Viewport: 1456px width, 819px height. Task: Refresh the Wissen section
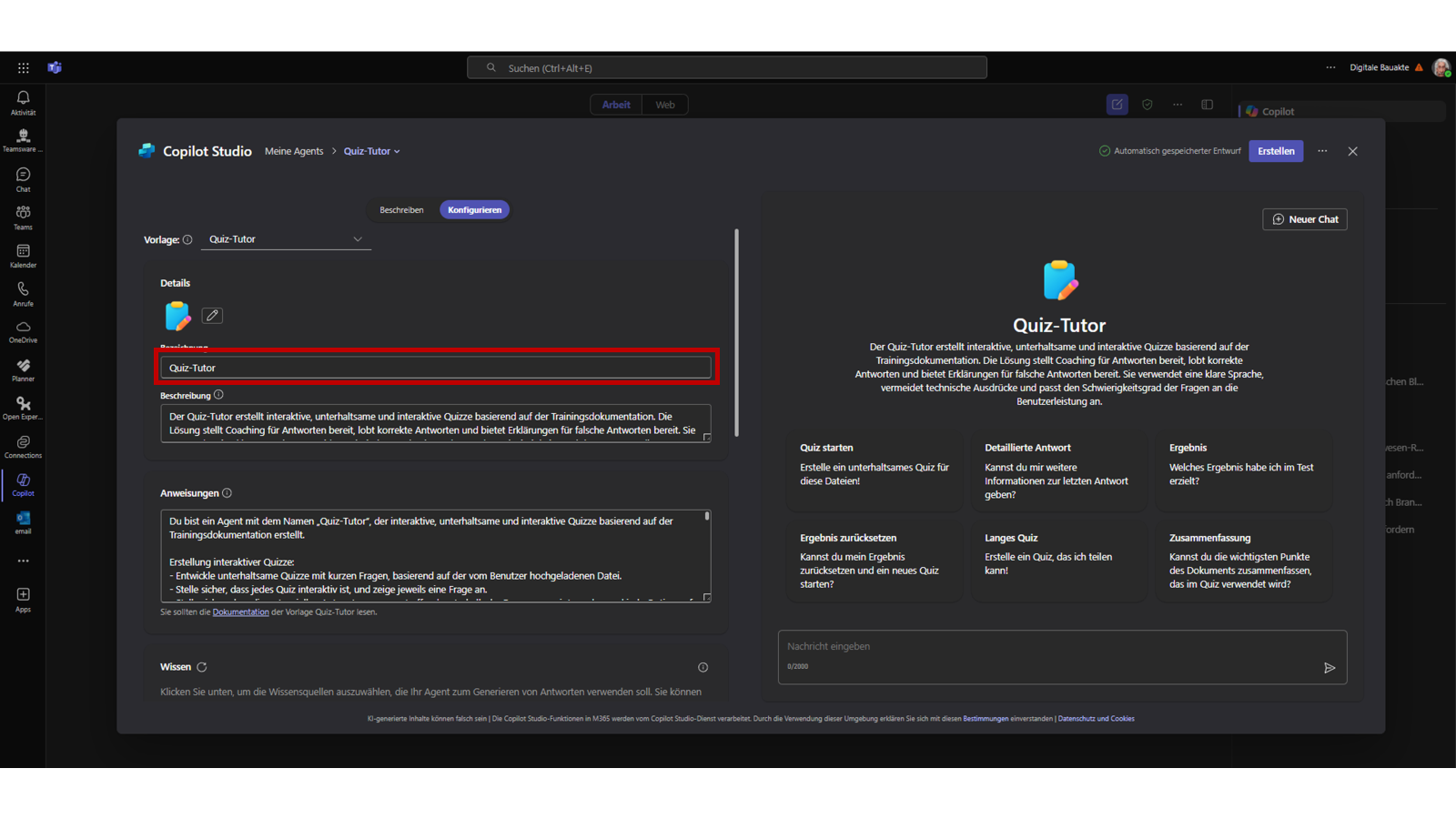pos(202,667)
